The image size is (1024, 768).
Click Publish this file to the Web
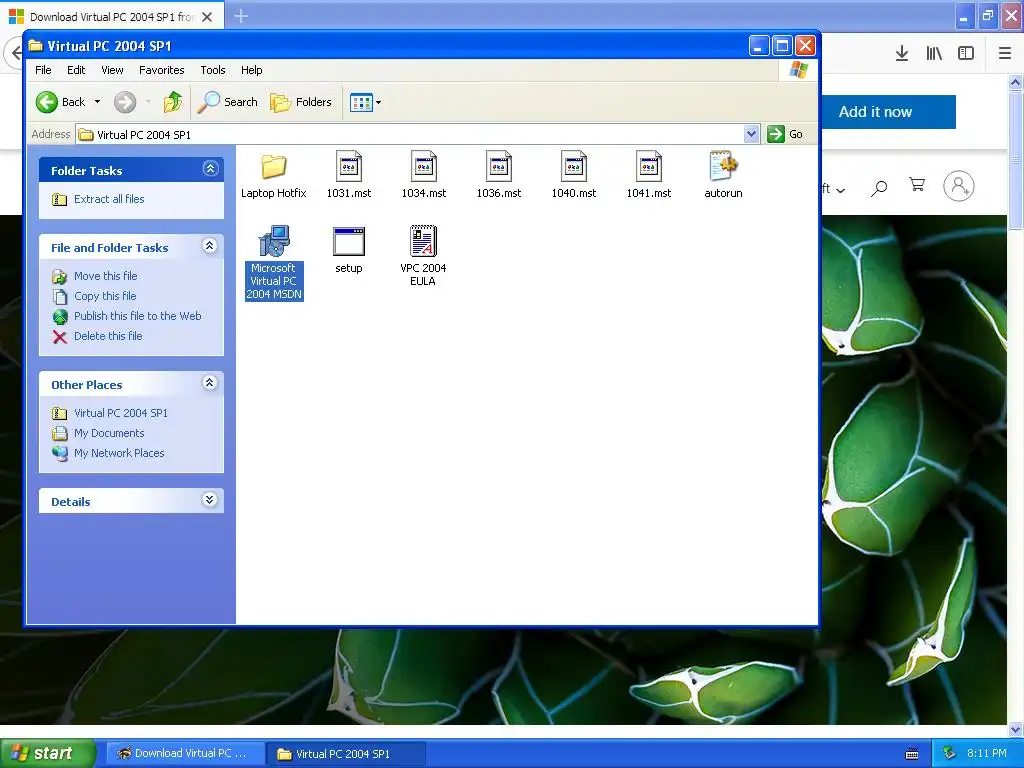pyautogui.click(x=137, y=316)
